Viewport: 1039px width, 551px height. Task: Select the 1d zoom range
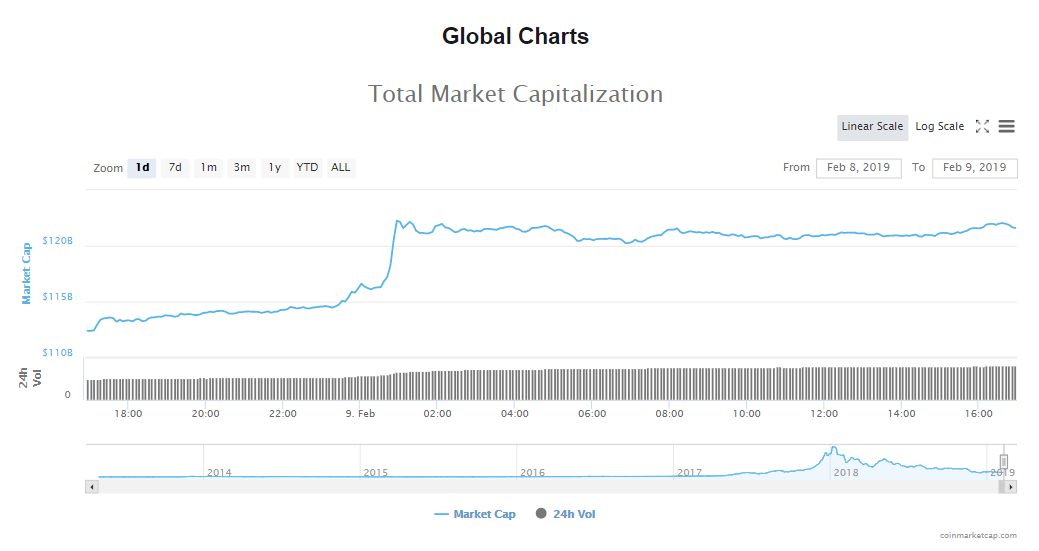coord(142,168)
